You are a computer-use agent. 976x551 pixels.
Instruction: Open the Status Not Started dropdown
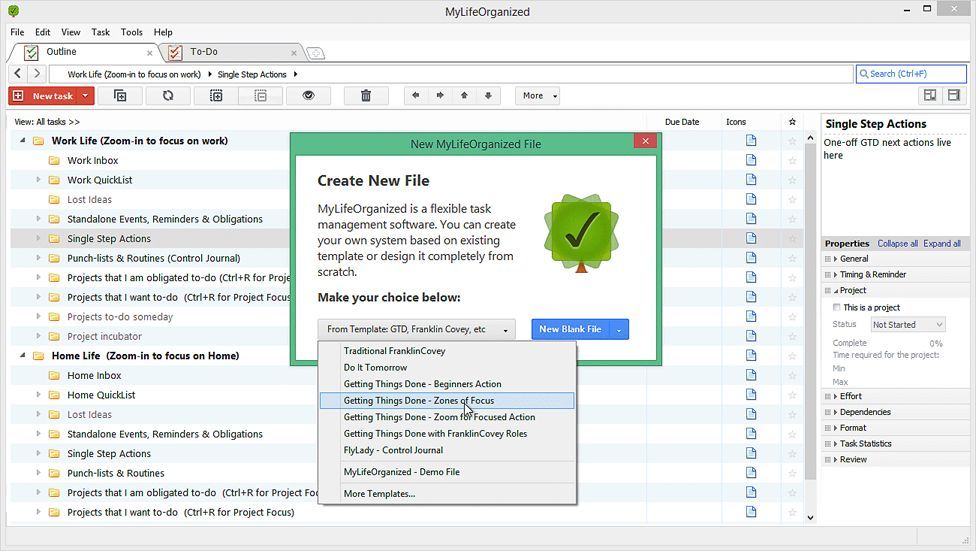point(908,324)
